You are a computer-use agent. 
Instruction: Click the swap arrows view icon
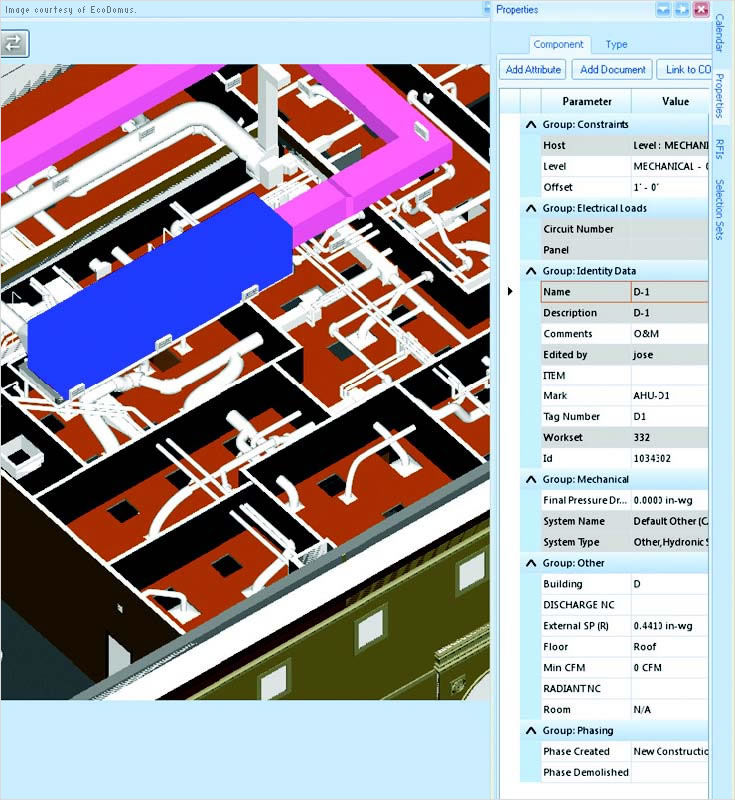(x=14, y=43)
